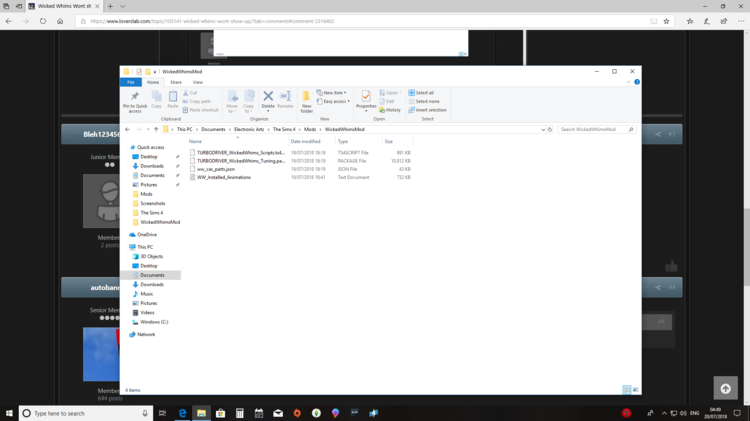Click the Explorer refresh icon
The width and height of the screenshot is (750, 421).
(550, 130)
